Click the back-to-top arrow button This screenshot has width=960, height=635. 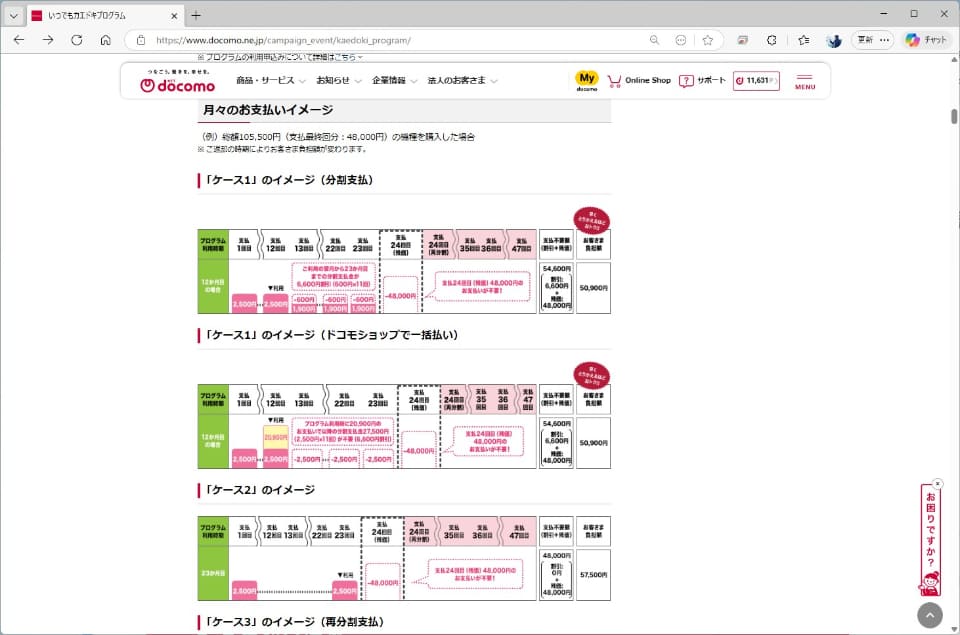(x=929, y=615)
